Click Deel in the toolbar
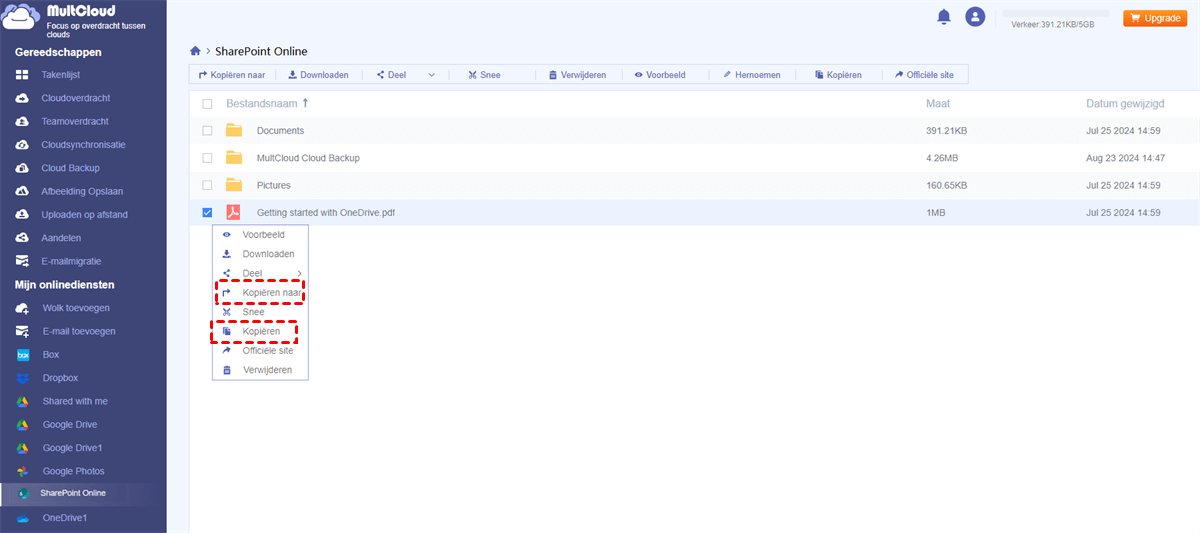The width and height of the screenshot is (1200, 533). [391, 75]
